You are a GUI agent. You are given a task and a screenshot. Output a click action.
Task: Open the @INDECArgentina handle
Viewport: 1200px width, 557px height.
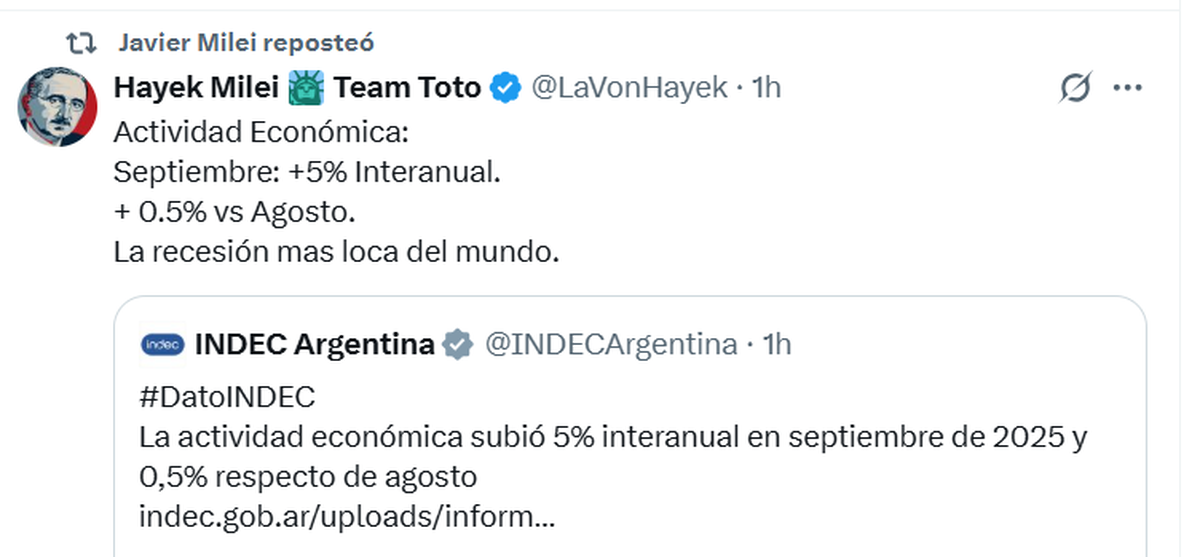click(x=610, y=345)
